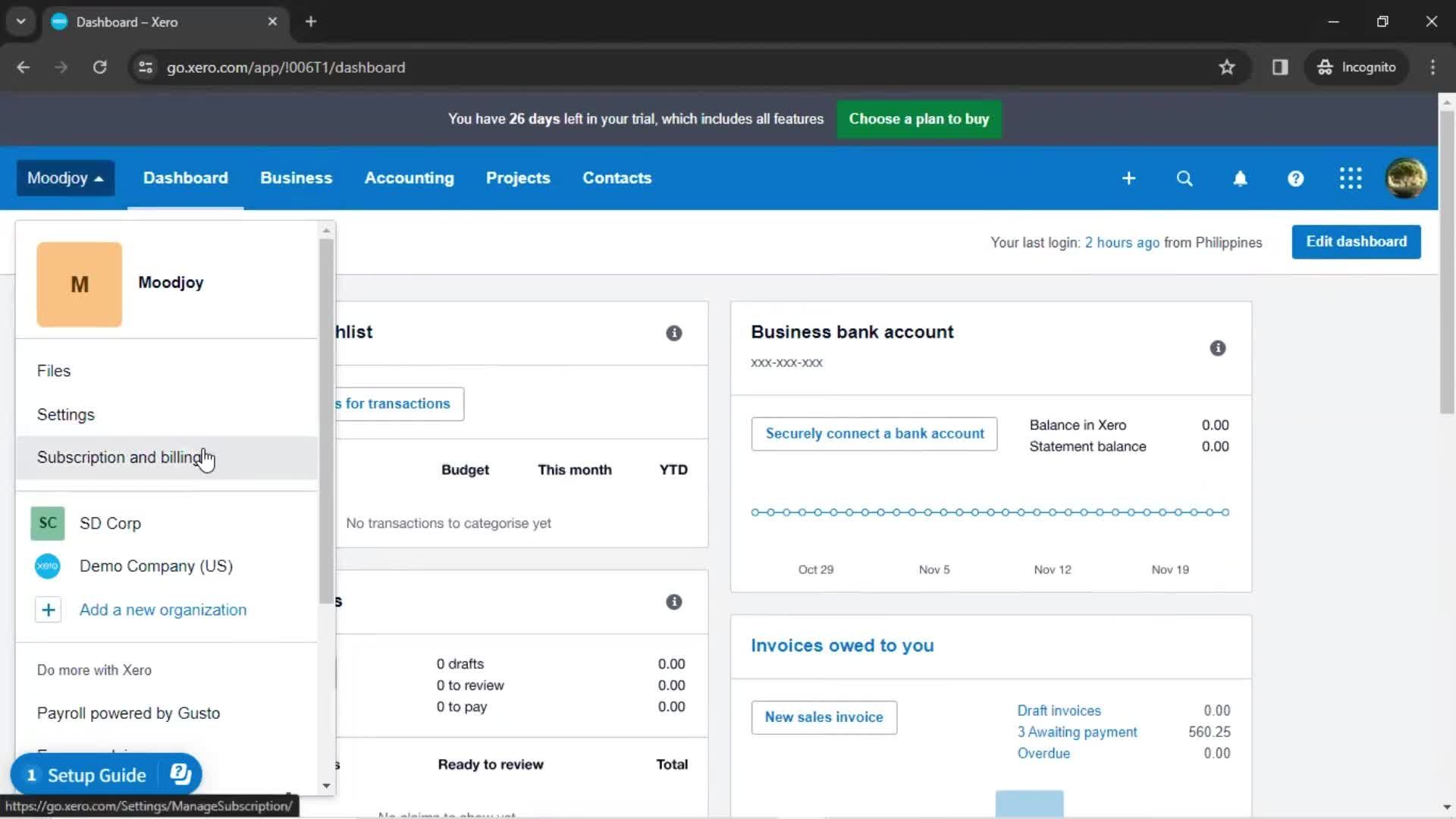This screenshot has width=1456, height=819.
Task: Click the bank balance chart line
Action: coord(990,513)
